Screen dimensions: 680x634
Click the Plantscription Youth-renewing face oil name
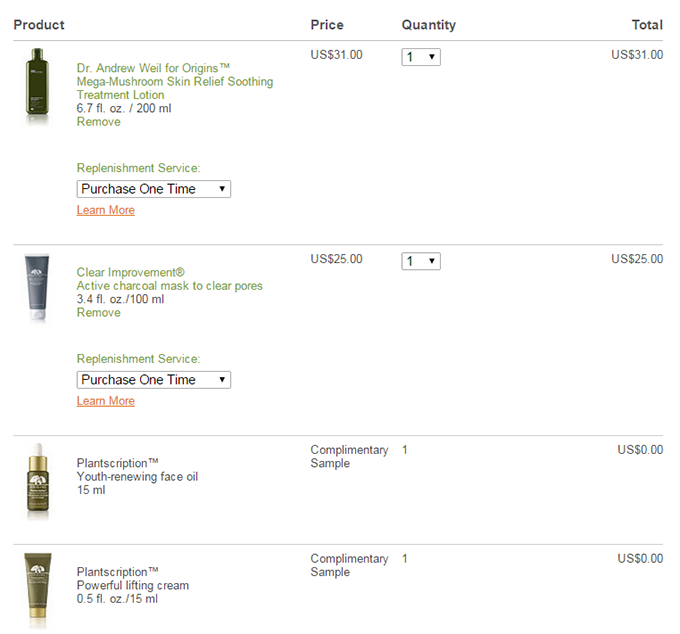click(x=137, y=470)
